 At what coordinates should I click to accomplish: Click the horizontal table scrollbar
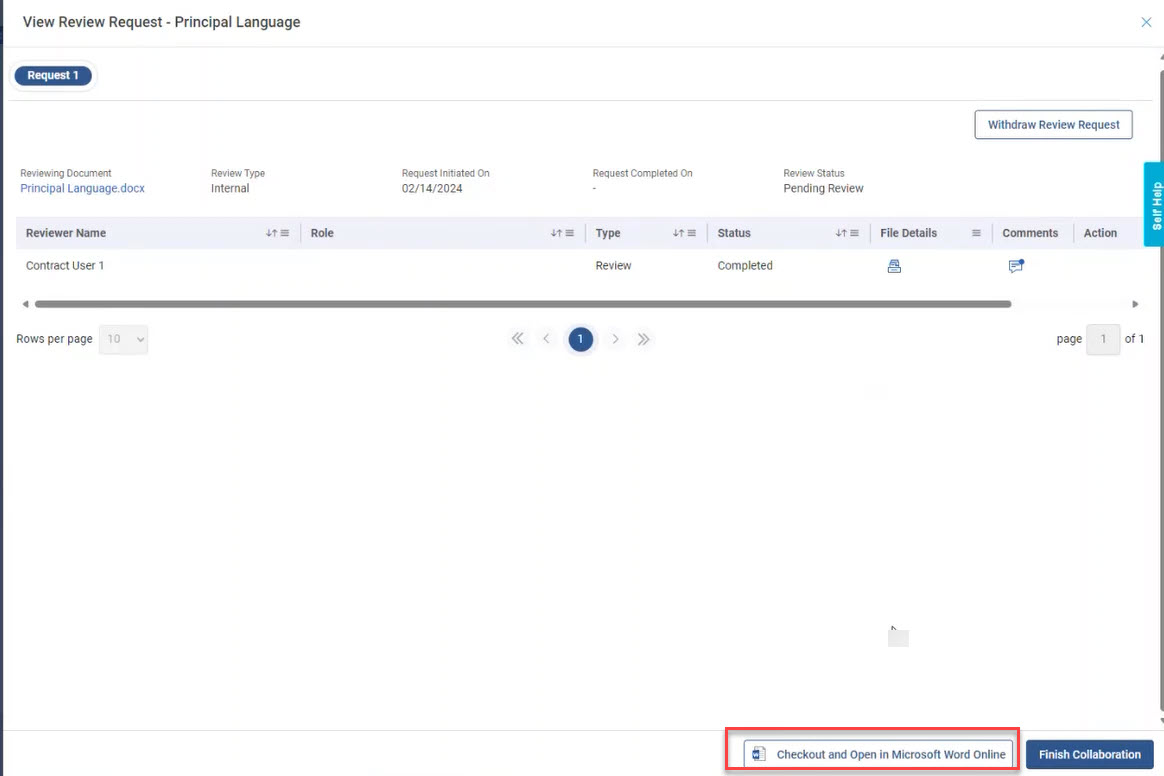click(x=522, y=304)
